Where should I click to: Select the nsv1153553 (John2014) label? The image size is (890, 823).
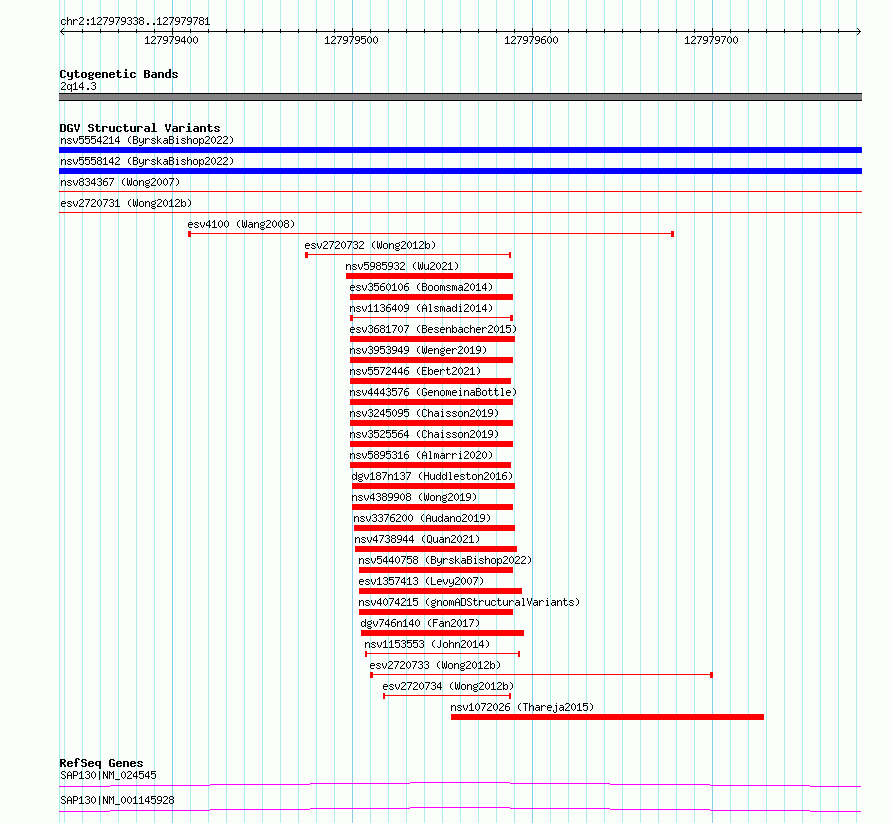click(x=427, y=644)
